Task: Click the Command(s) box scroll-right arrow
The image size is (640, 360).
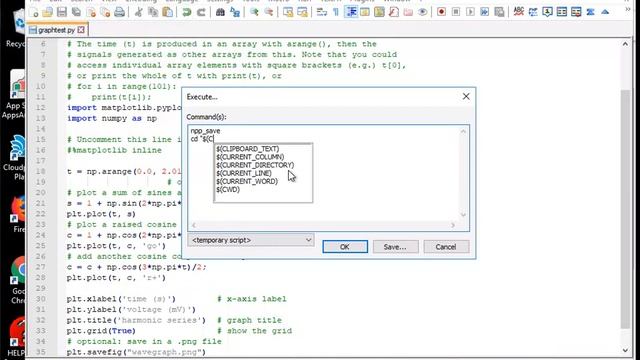Action: click(x=453, y=225)
